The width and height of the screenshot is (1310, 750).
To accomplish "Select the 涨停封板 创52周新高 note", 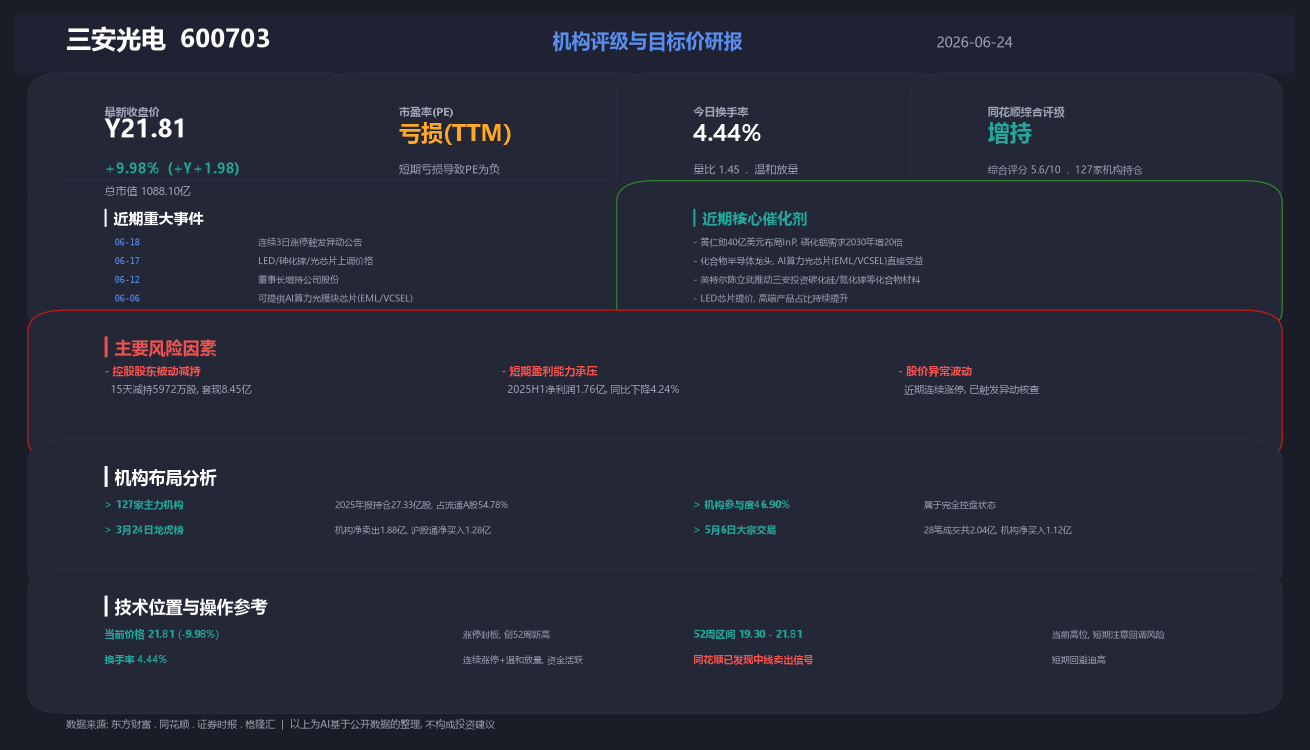I will point(506,635).
